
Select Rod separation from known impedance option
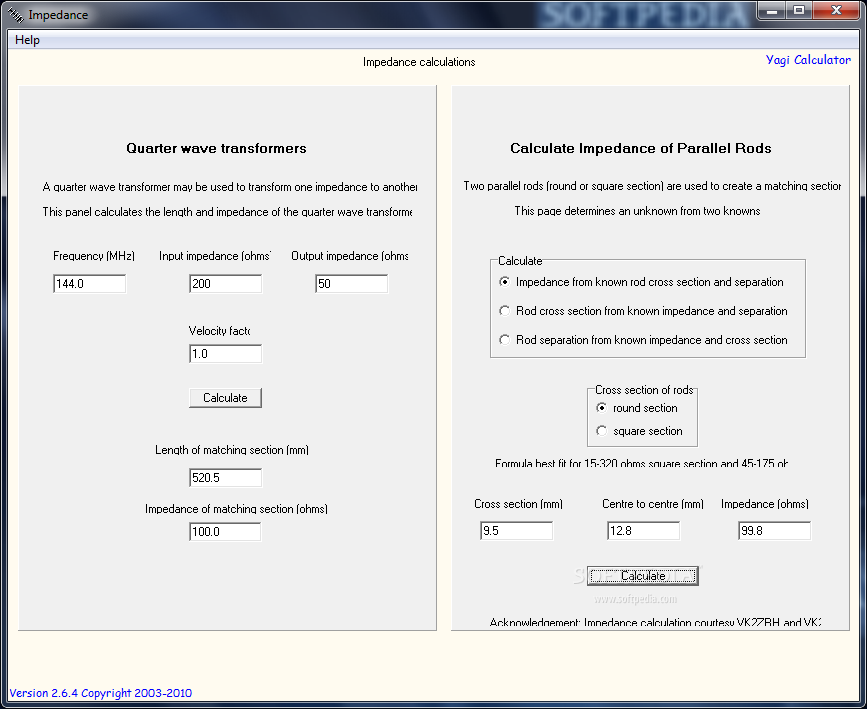click(643, 340)
